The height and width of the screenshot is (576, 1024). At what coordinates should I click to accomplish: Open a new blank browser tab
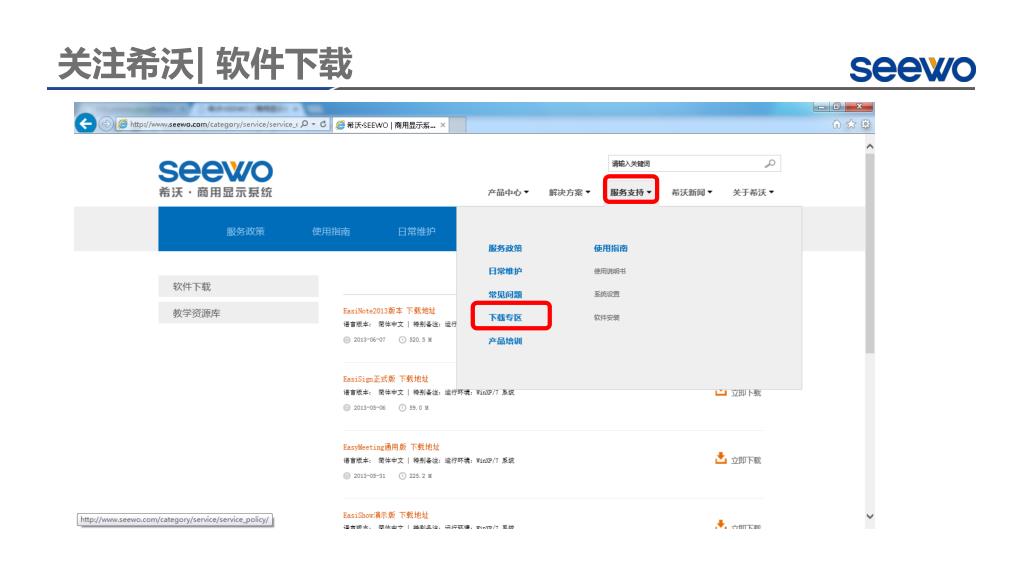tap(458, 125)
